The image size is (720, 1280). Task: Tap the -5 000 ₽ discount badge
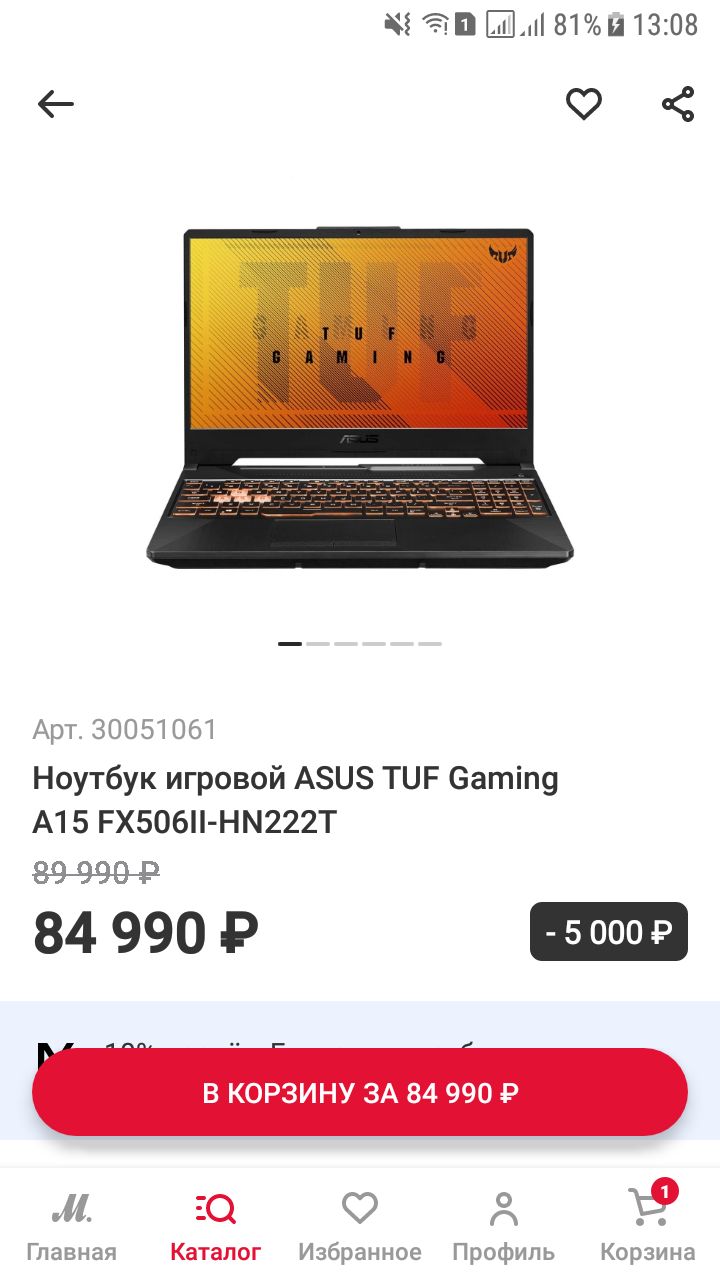(x=609, y=932)
